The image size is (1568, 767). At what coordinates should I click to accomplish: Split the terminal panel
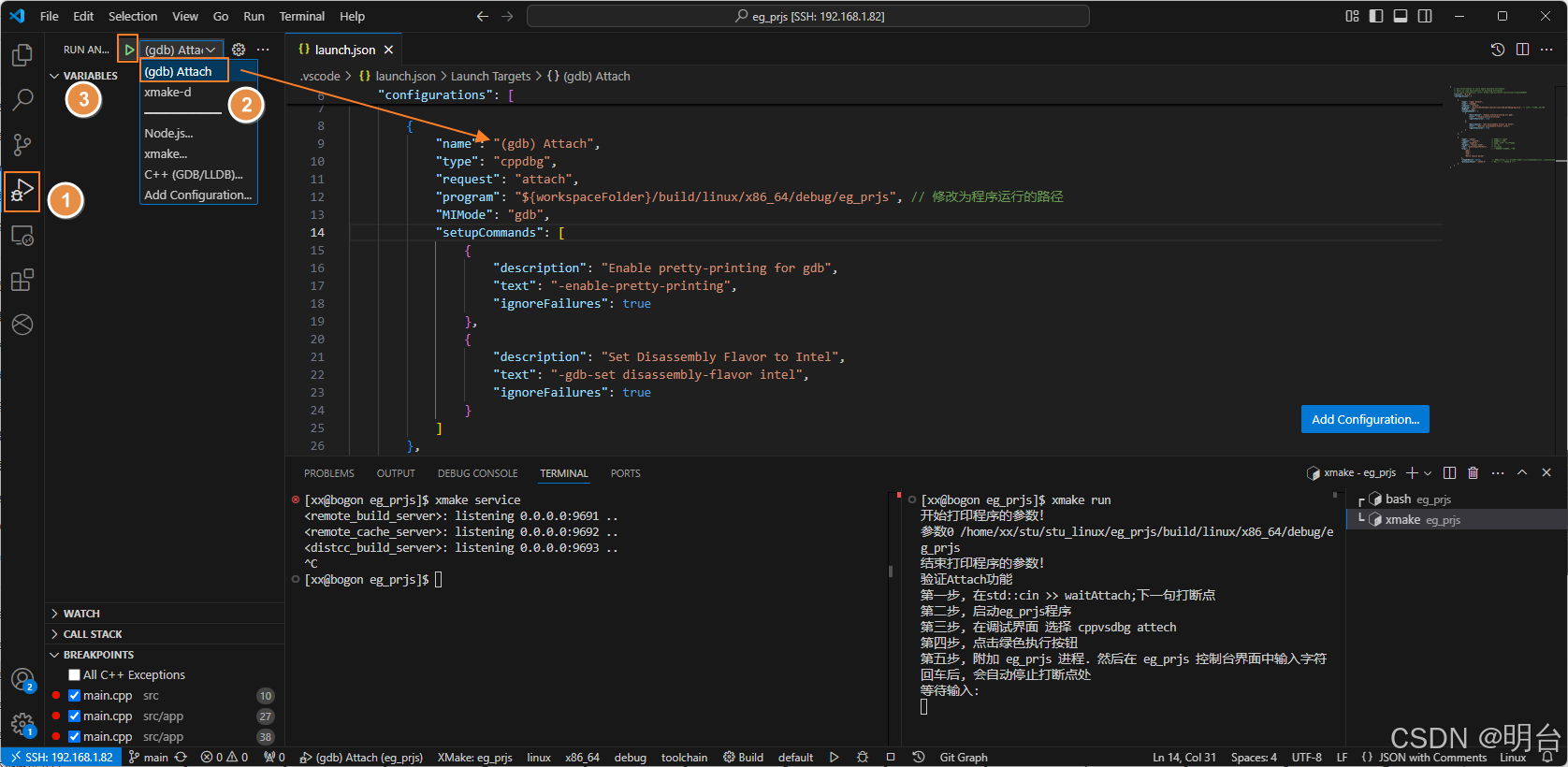pyautogui.click(x=1449, y=473)
